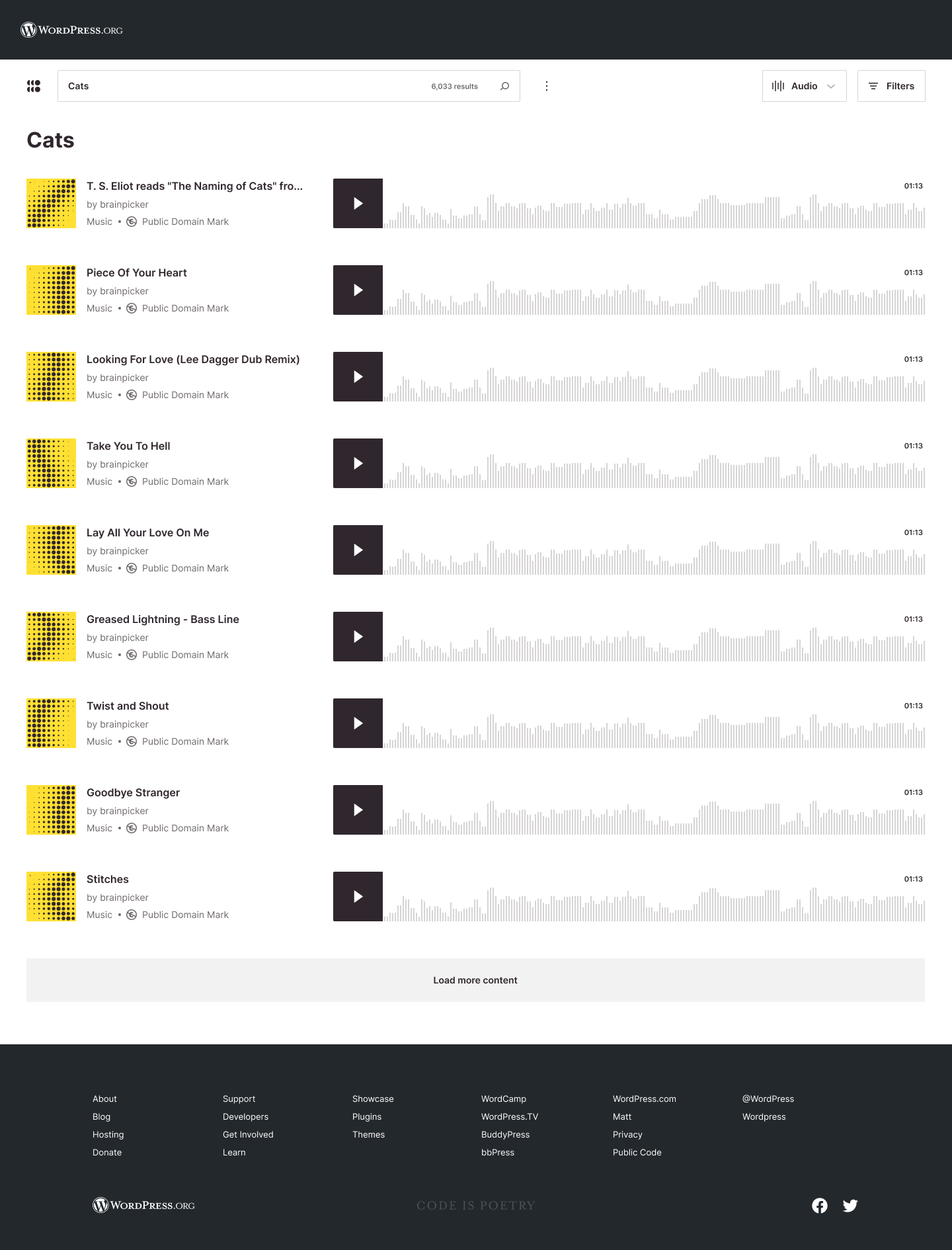Image resolution: width=952 pixels, height=1250 pixels.
Task: Play the track Twist and Shout
Action: [x=358, y=723]
